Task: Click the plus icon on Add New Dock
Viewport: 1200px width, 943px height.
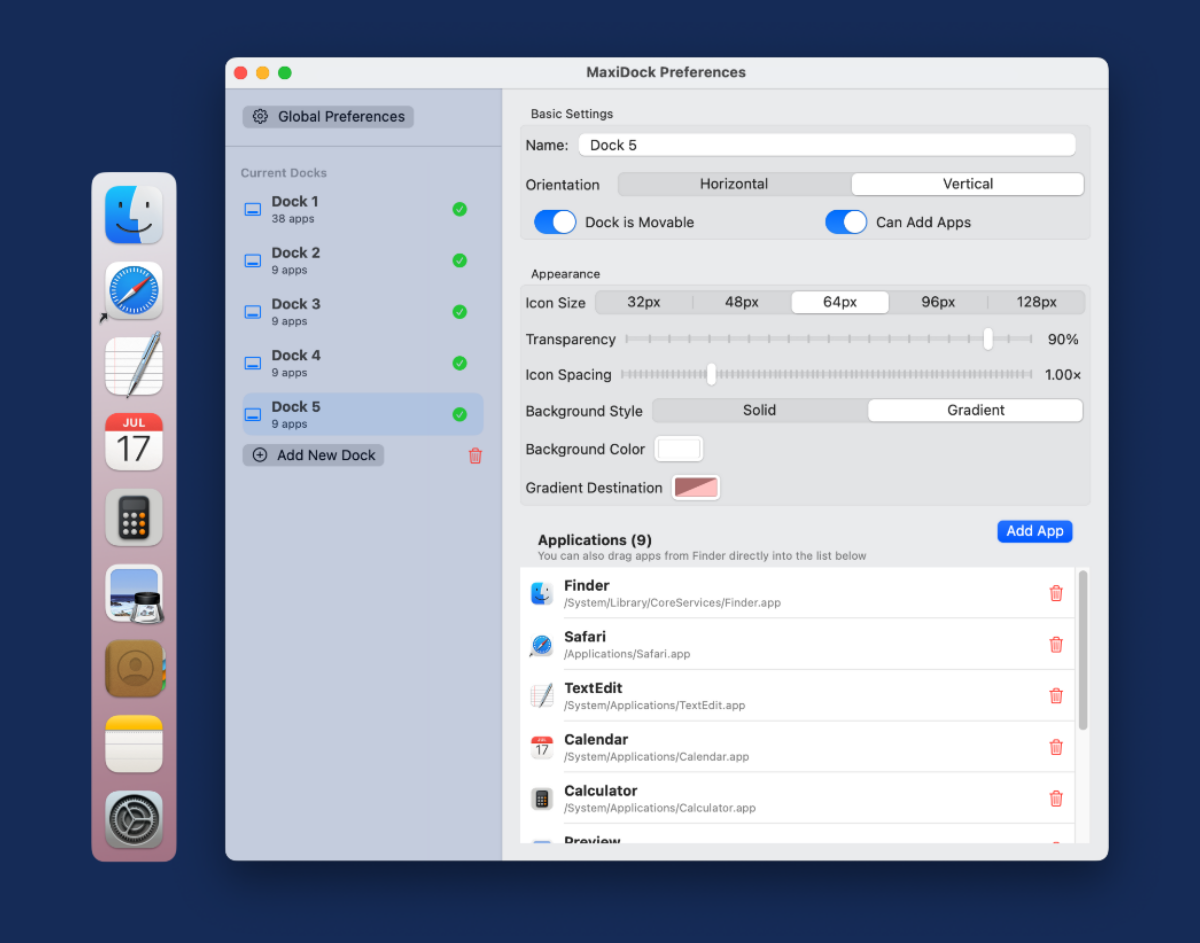Action: pyautogui.click(x=260, y=455)
